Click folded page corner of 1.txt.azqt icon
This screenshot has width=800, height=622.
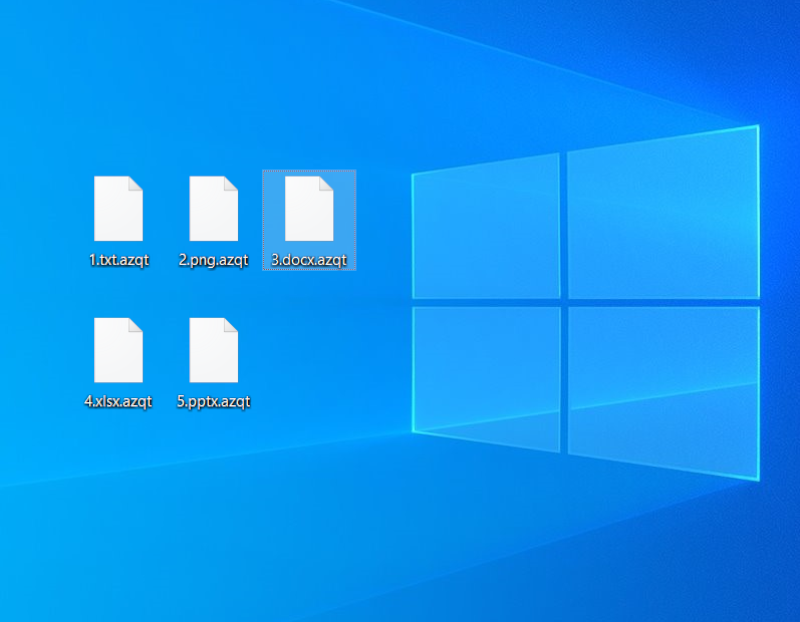click(136, 183)
